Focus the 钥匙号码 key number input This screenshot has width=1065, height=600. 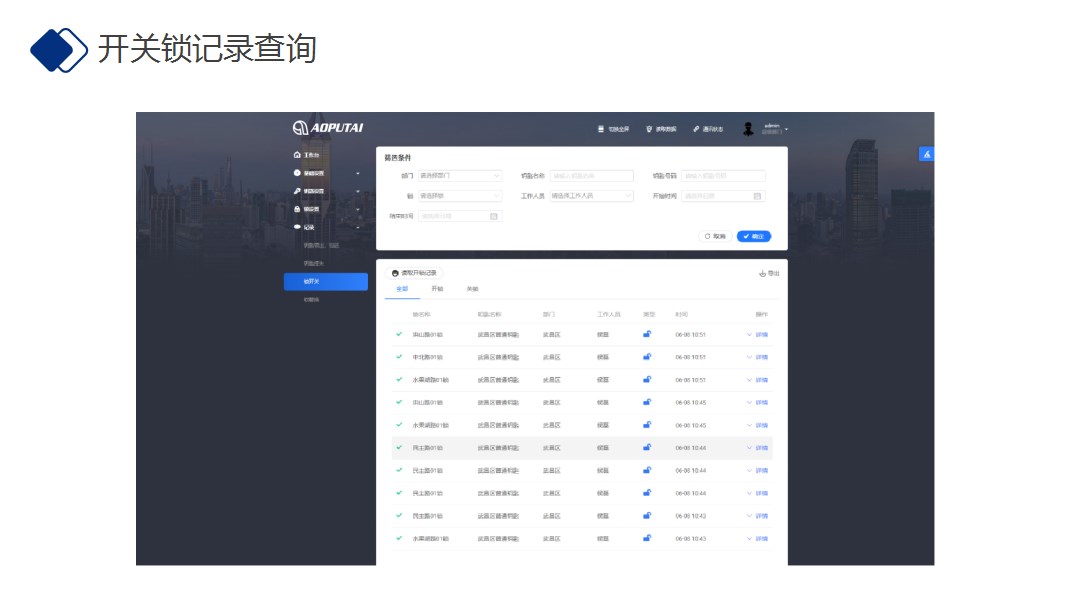point(723,176)
